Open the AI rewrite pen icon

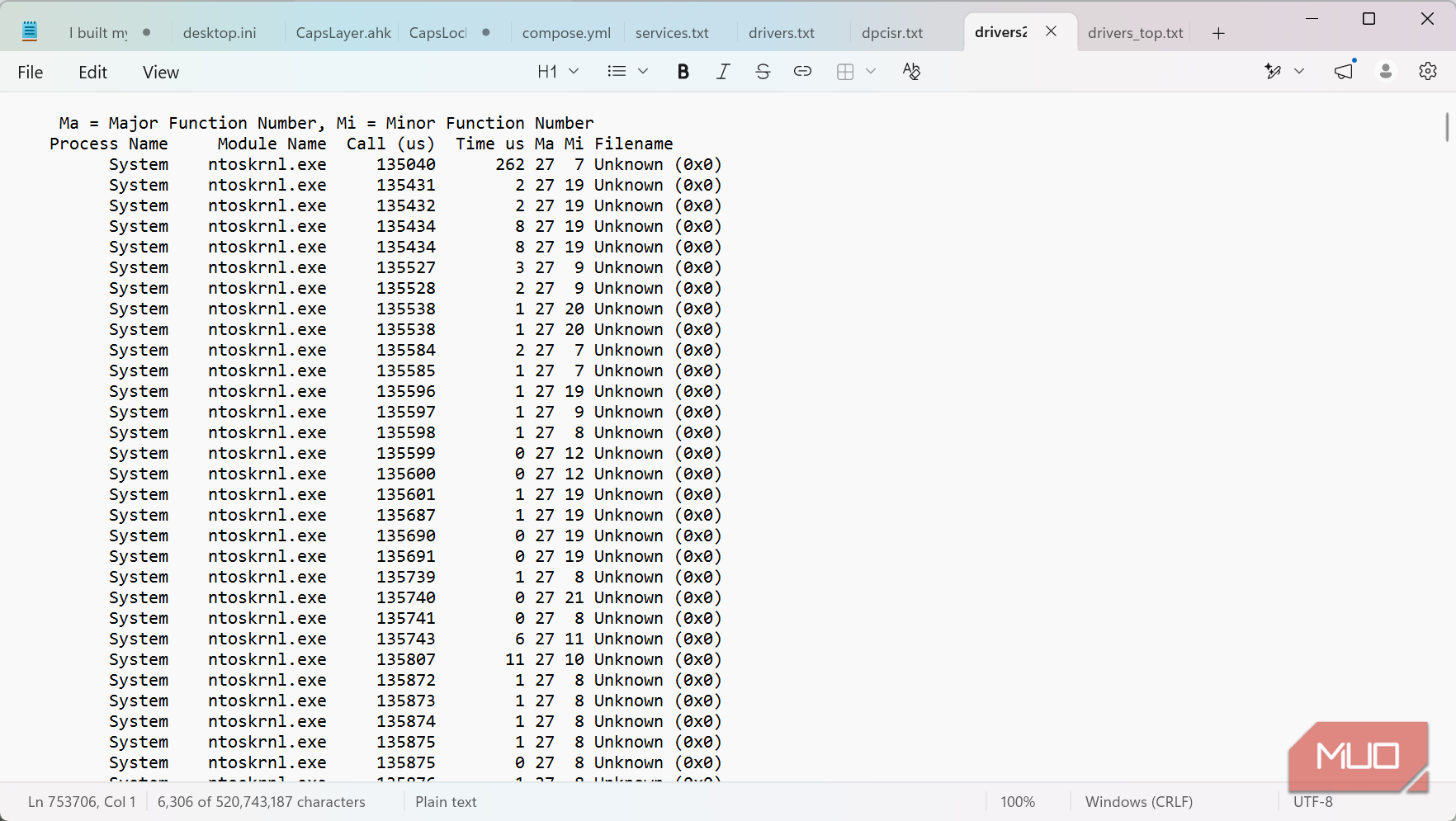1273,72
